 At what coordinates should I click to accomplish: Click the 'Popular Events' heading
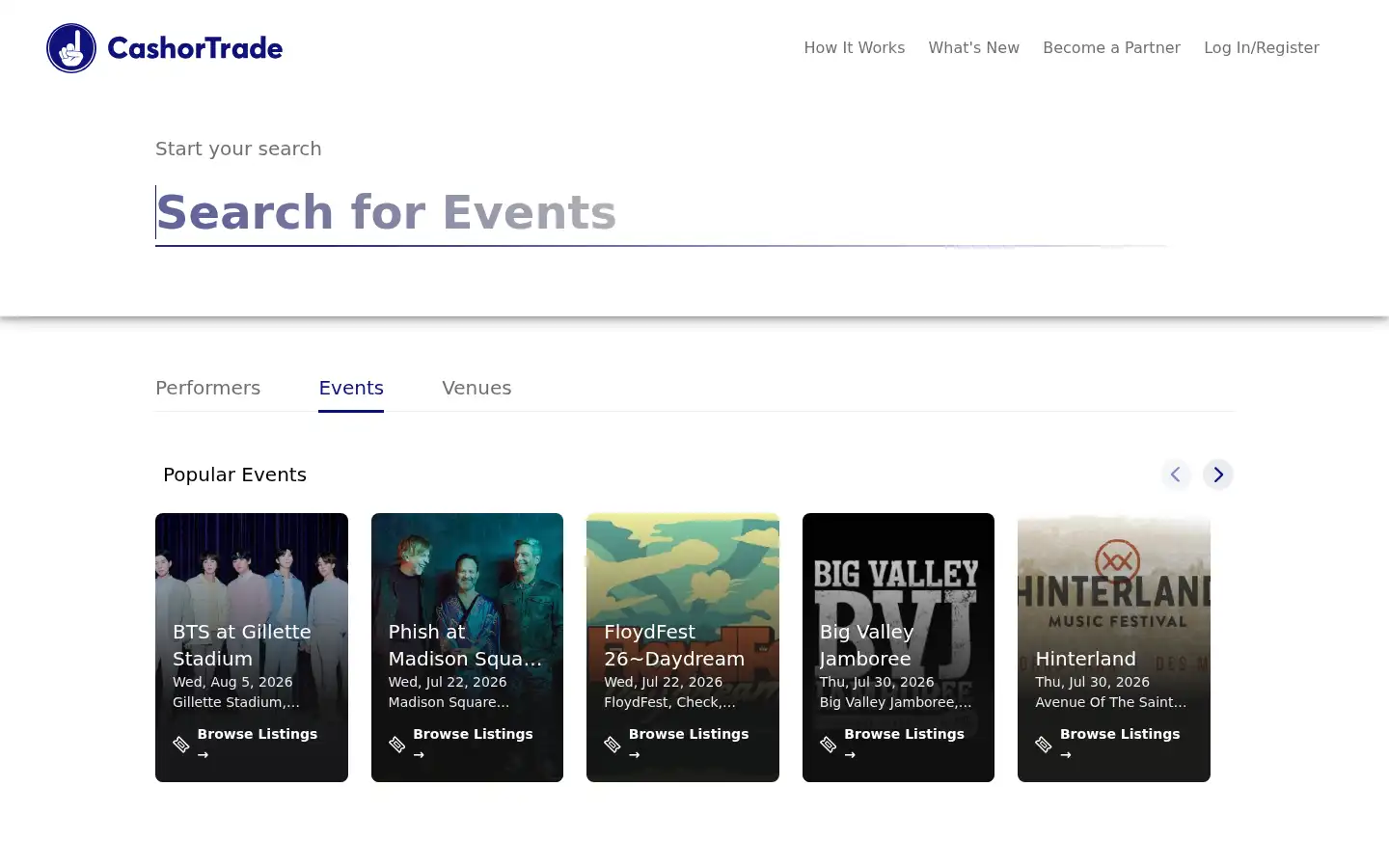[234, 475]
